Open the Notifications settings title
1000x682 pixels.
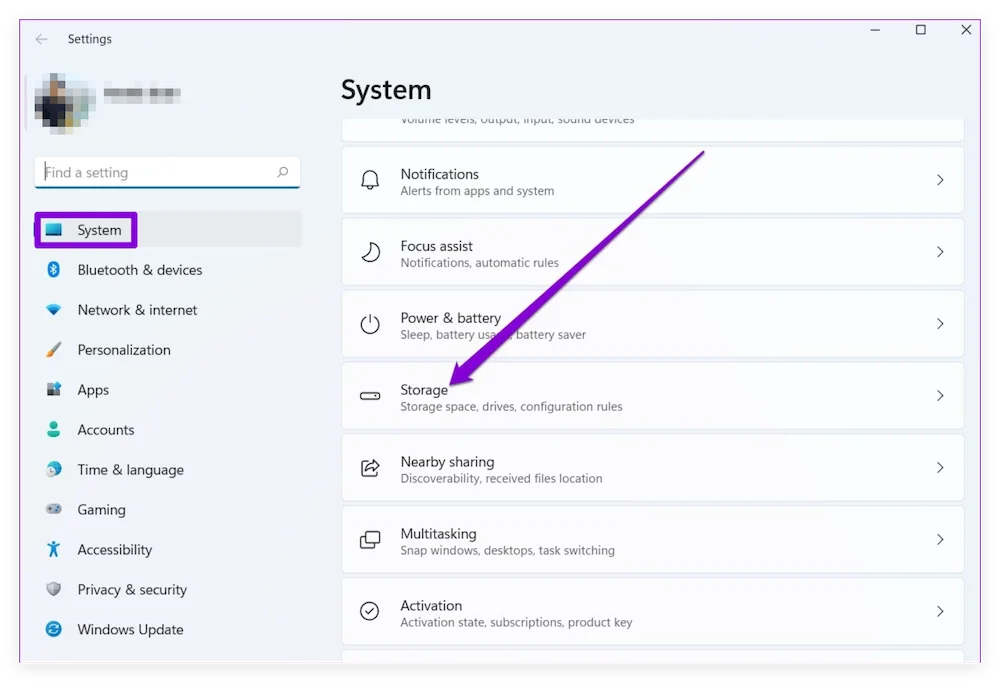(x=439, y=174)
